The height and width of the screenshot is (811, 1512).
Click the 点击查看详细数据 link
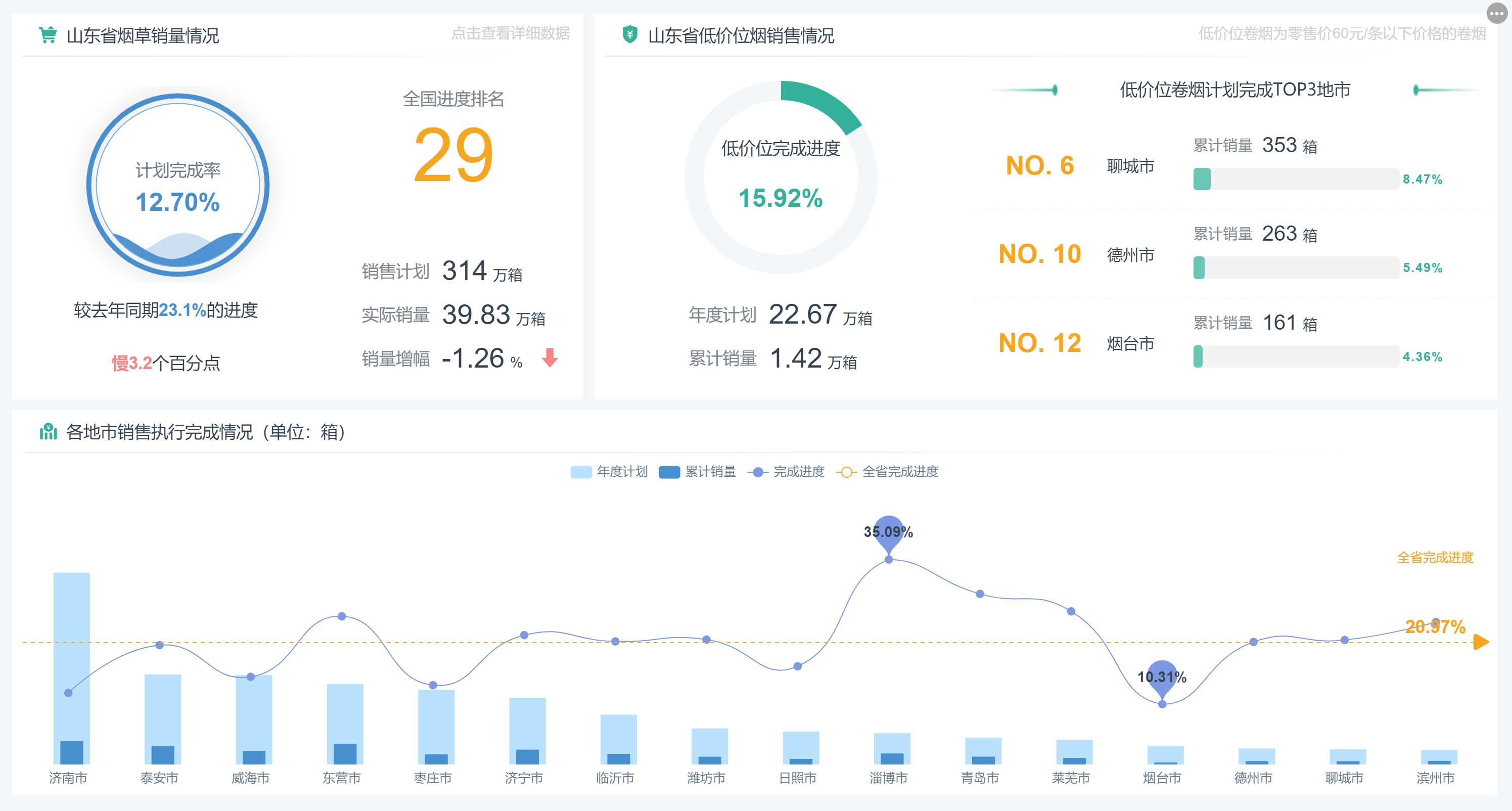[x=510, y=33]
